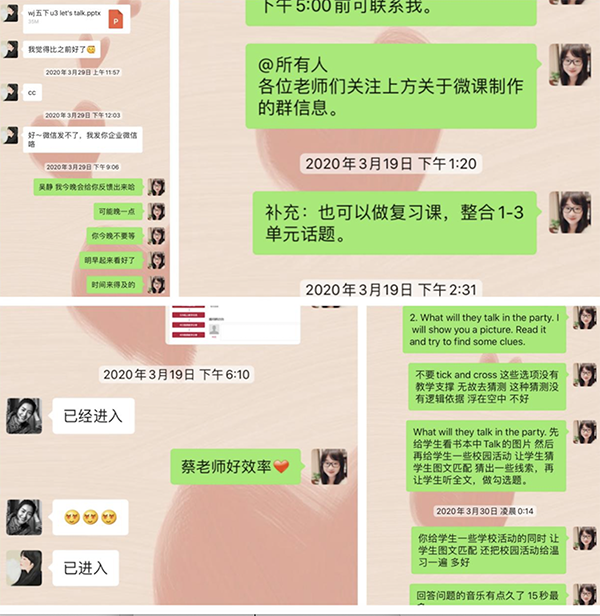Open avatar beside the 已进入 message
The width and height of the screenshot is (600, 616).
(24, 568)
